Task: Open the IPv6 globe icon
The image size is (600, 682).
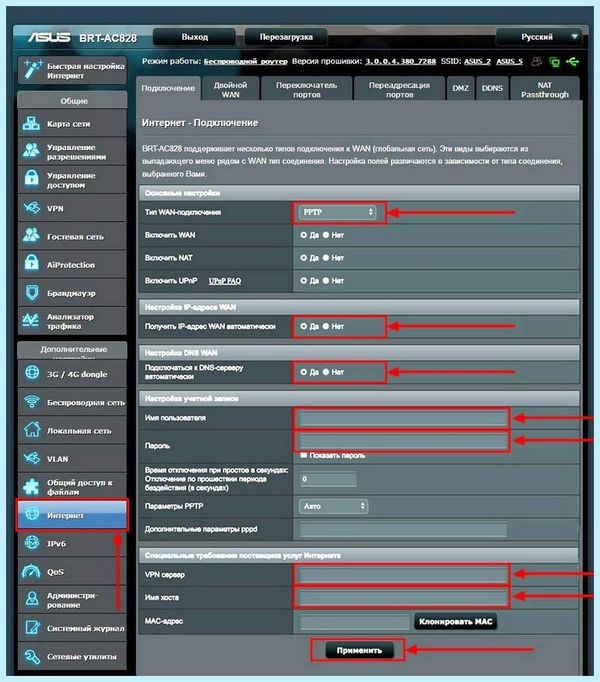Action: click(32, 543)
